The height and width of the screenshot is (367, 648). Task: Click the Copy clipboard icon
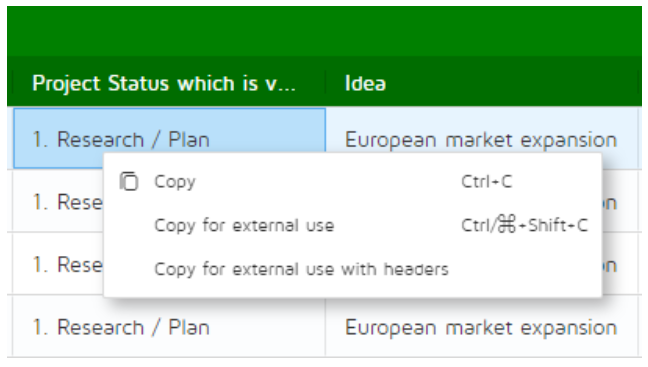pos(129,181)
